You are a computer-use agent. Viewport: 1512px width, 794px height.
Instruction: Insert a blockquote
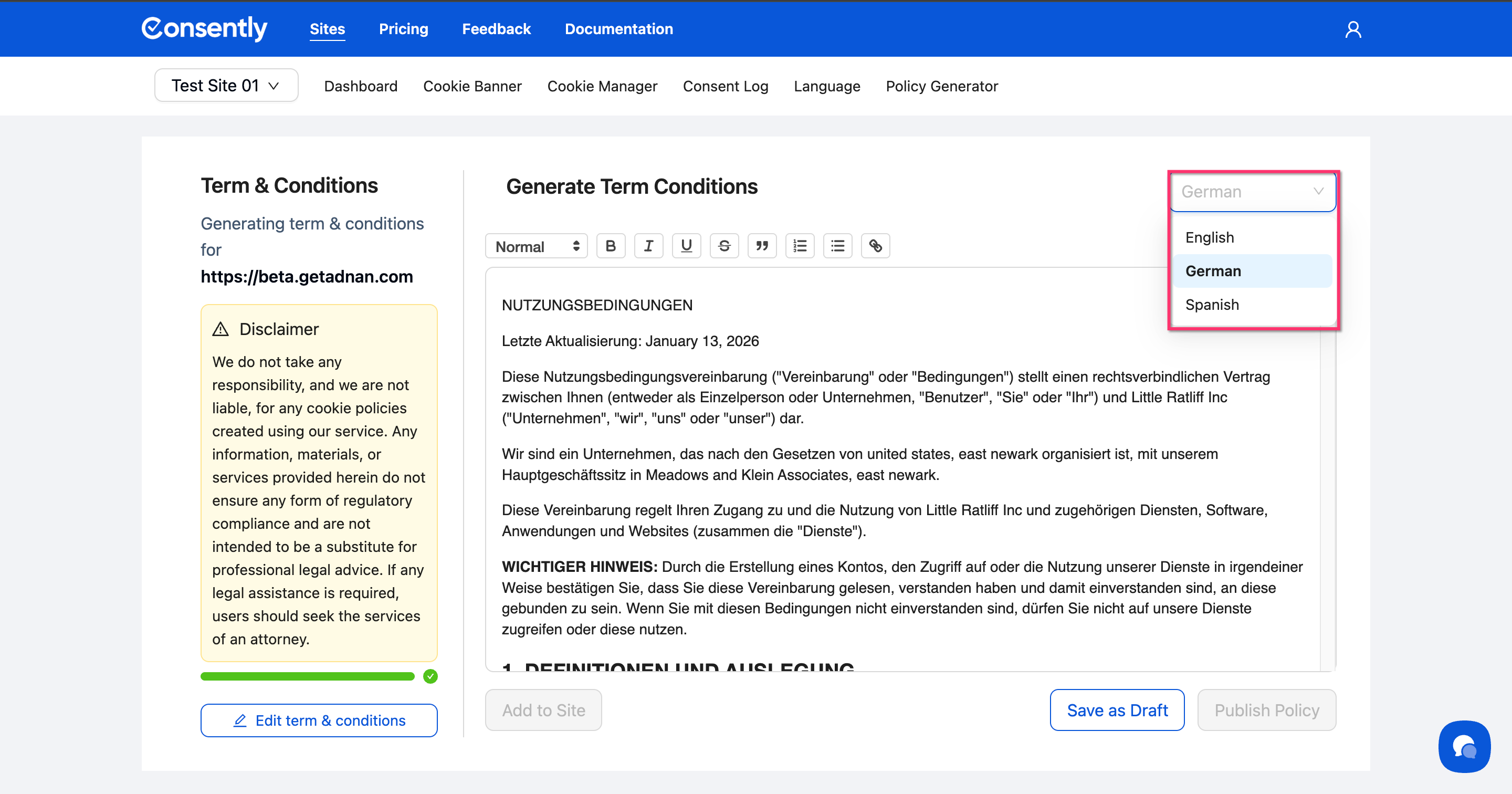[x=762, y=246]
